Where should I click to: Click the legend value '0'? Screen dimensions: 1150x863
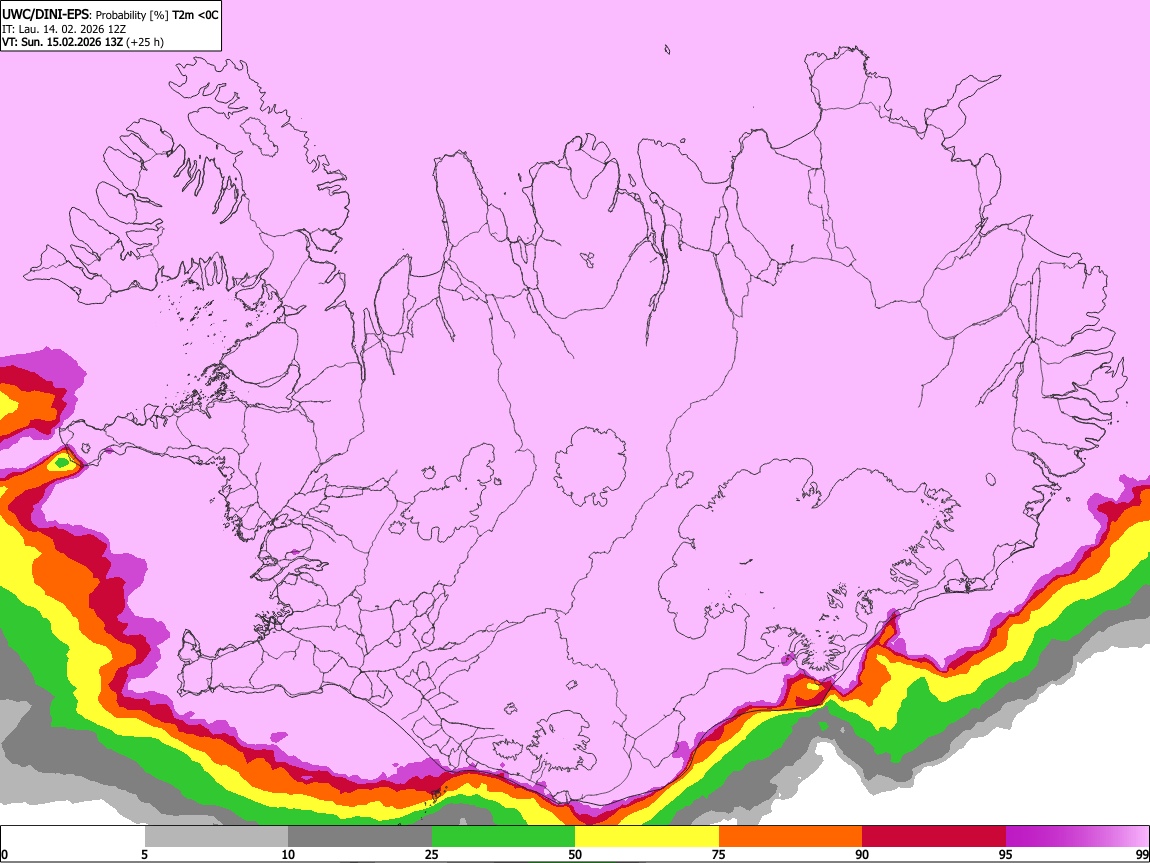5,854
